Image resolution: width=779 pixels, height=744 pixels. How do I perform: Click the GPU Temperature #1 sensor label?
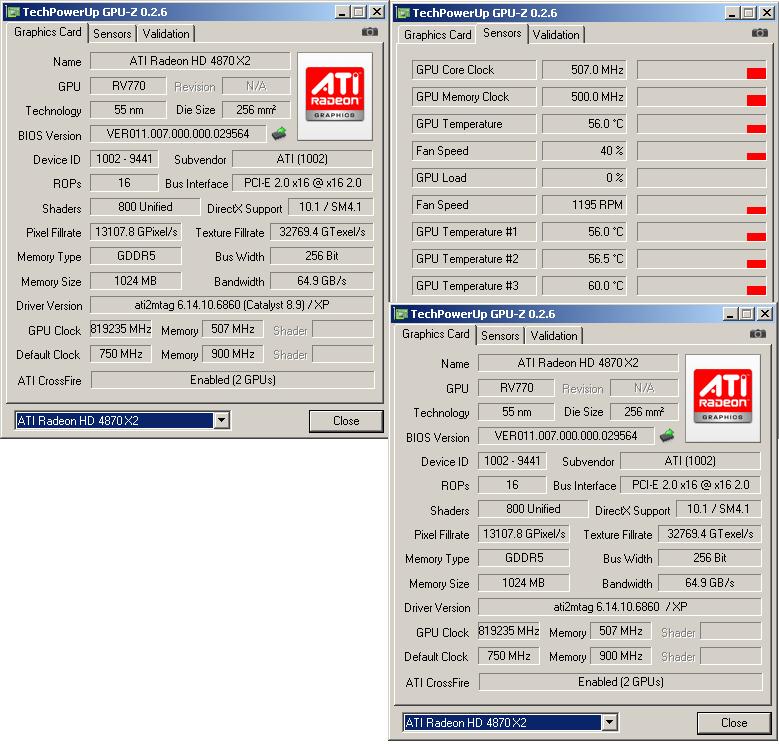[474, 232]
